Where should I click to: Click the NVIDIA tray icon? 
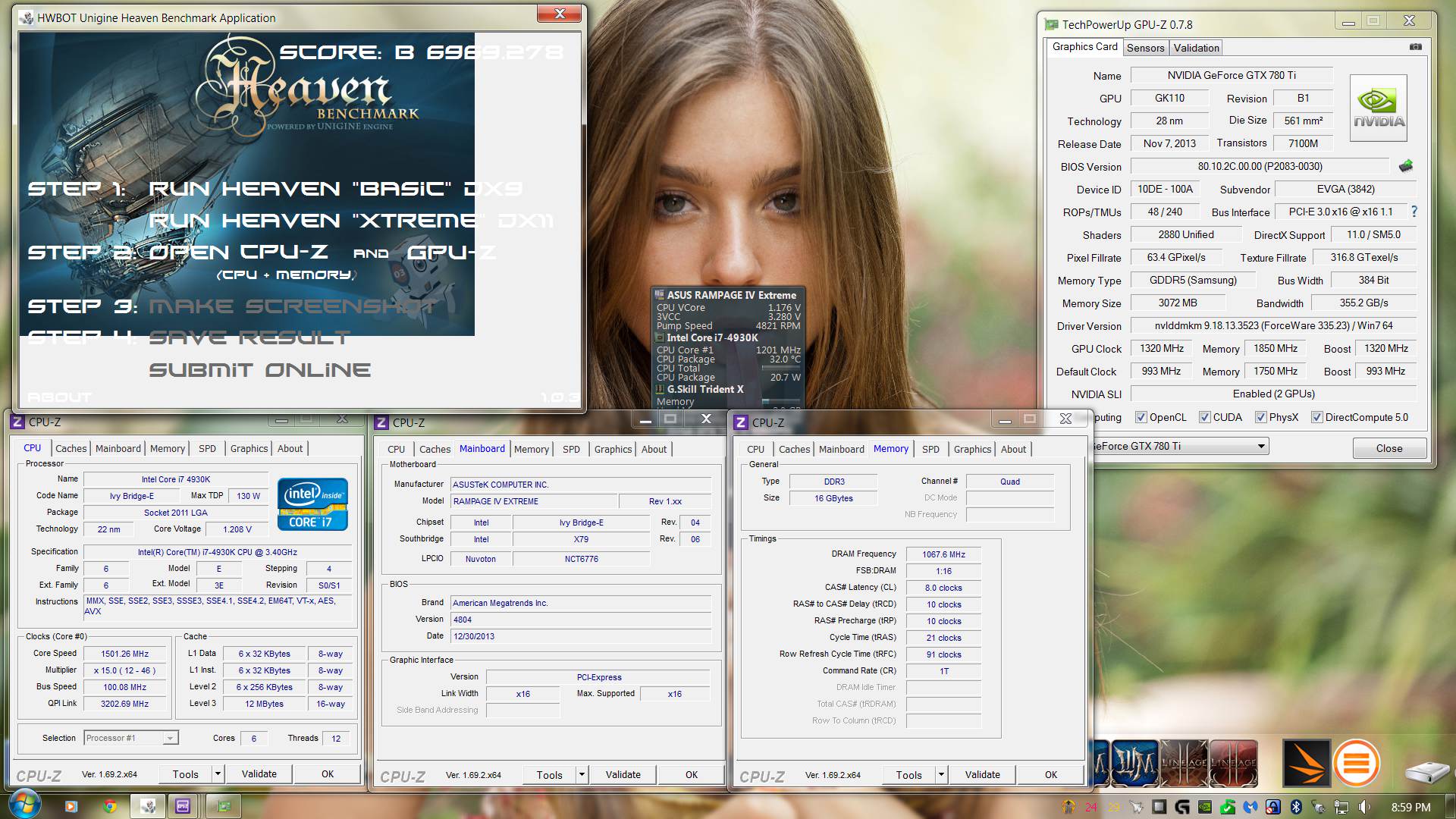[1205, 807]
